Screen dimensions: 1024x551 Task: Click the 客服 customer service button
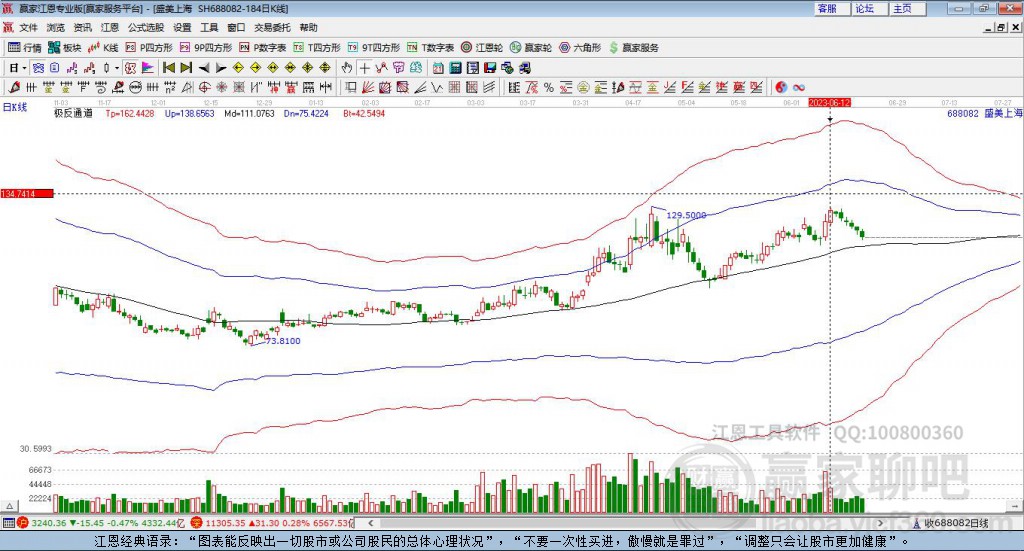[x=829, y=8]
